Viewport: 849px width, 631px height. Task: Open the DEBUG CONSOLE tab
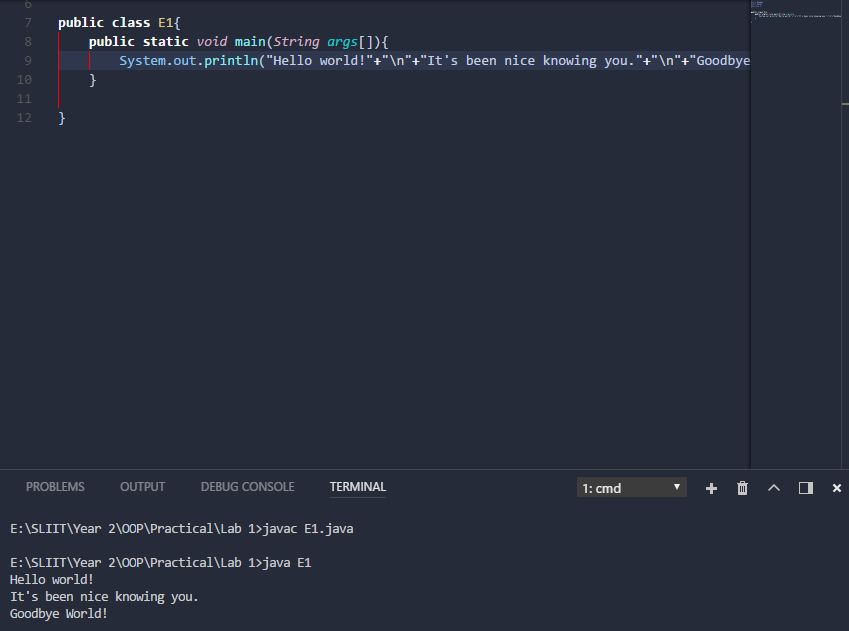[x=247, y=487]
